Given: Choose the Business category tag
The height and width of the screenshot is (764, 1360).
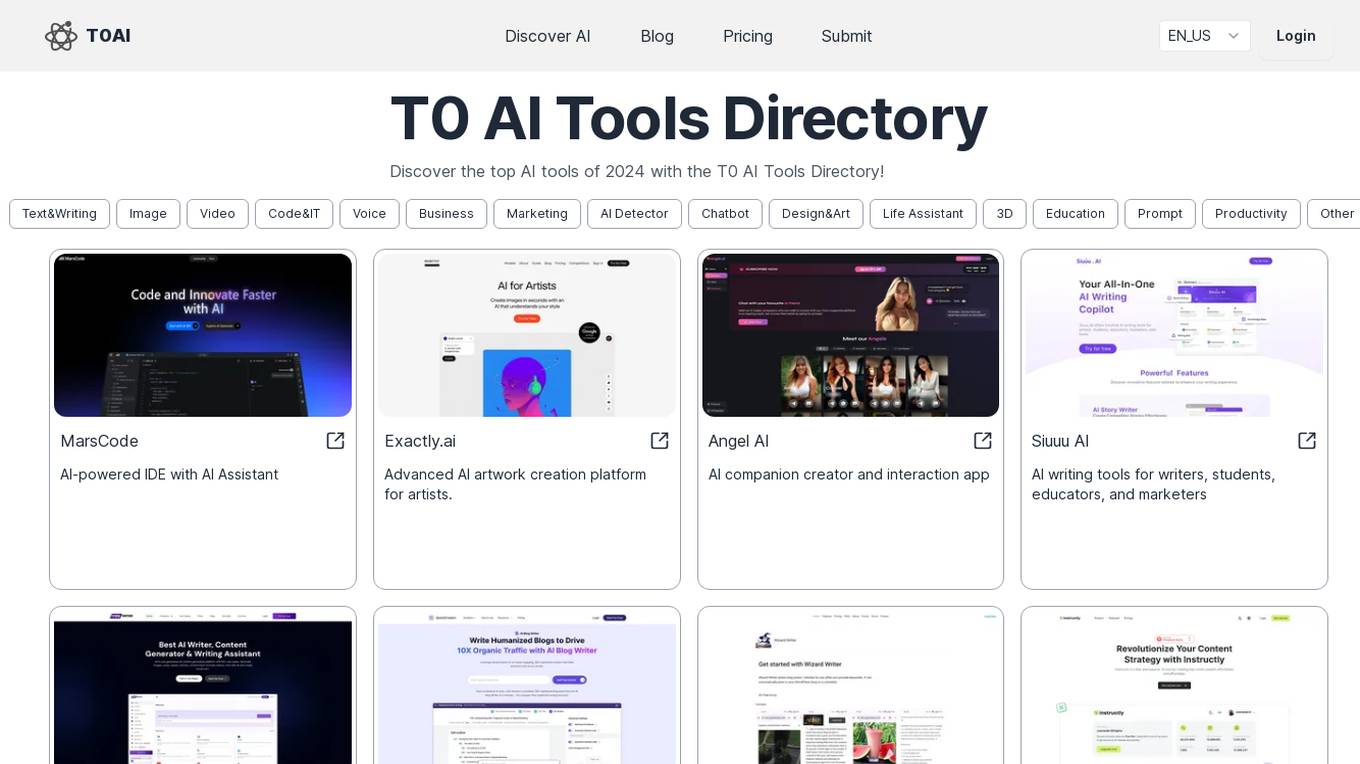Looking at the screenshot, I should pos(446,214).
